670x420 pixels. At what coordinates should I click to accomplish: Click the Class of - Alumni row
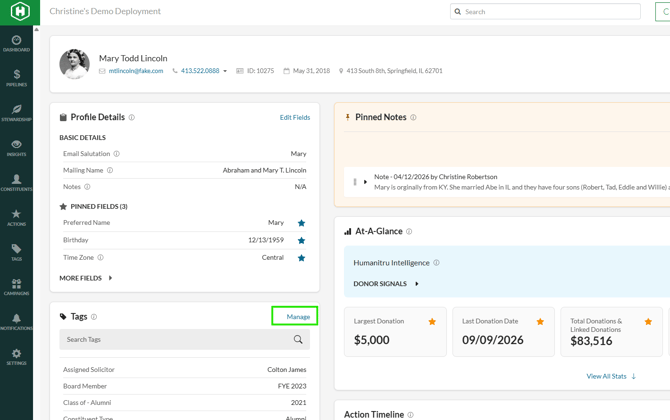[185, 403]
